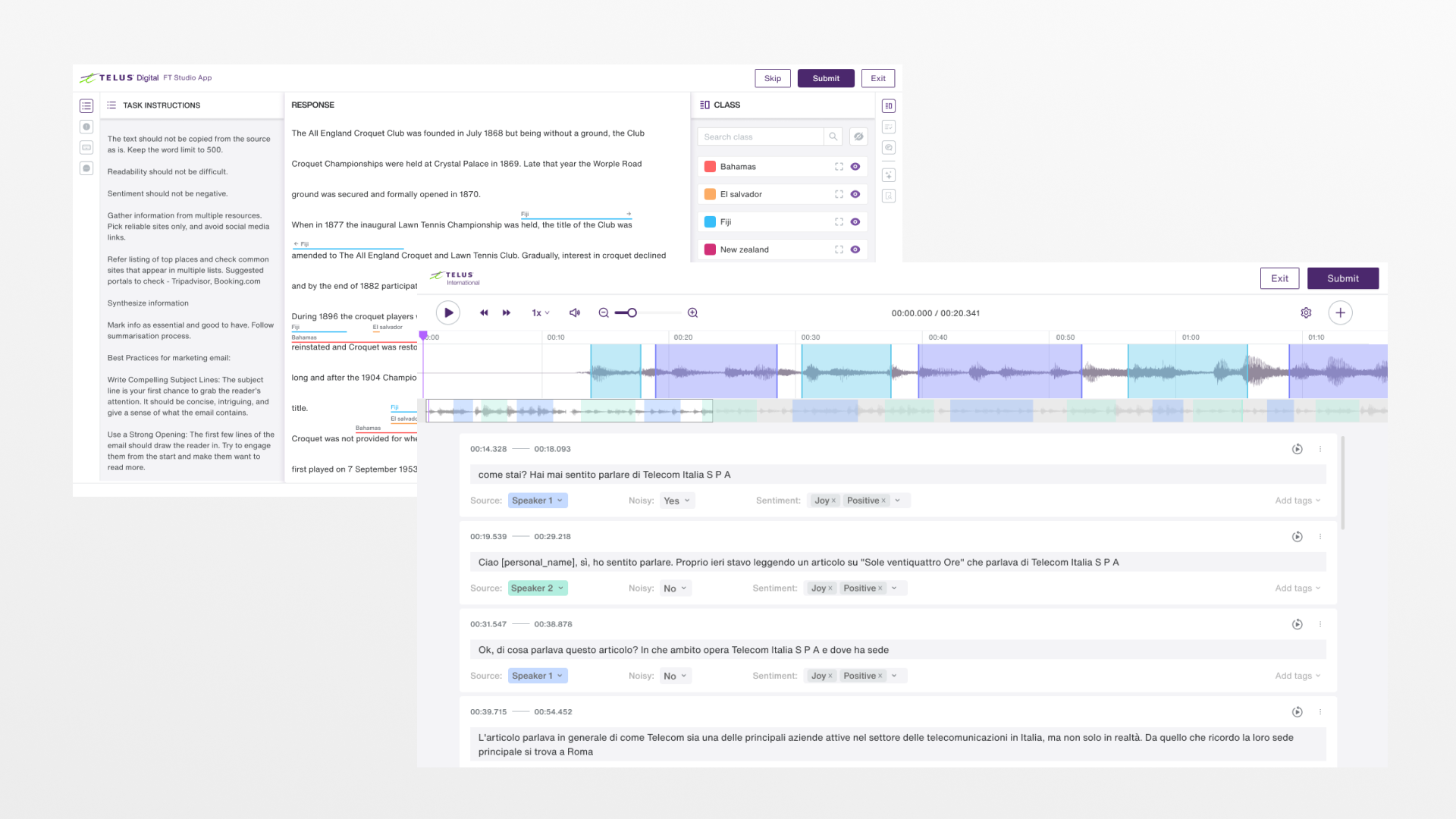Play segment starting at 00:19.539
The image size is (1456, 819).
point(1298,537)
